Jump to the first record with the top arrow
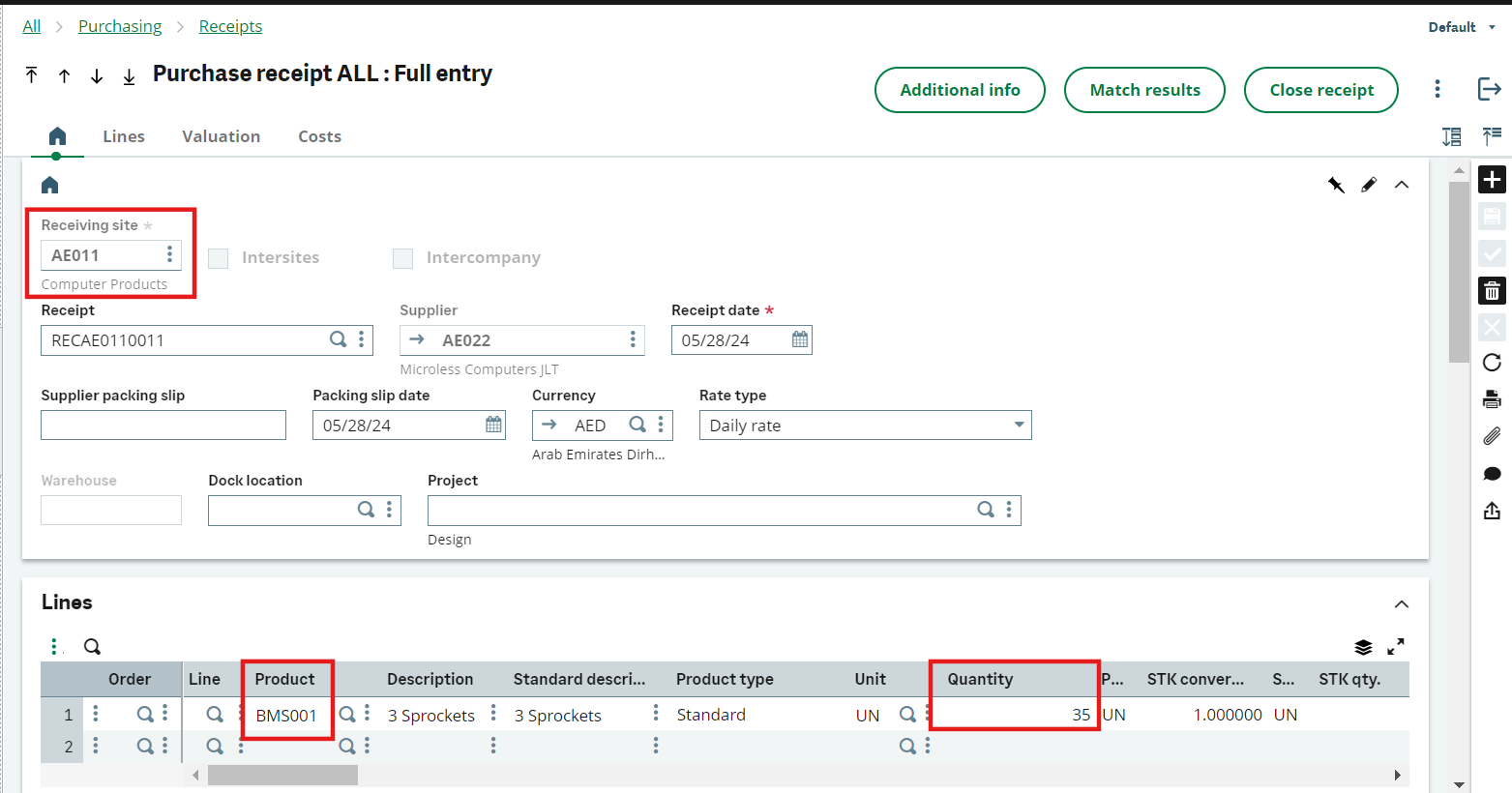 coord(31,75)
